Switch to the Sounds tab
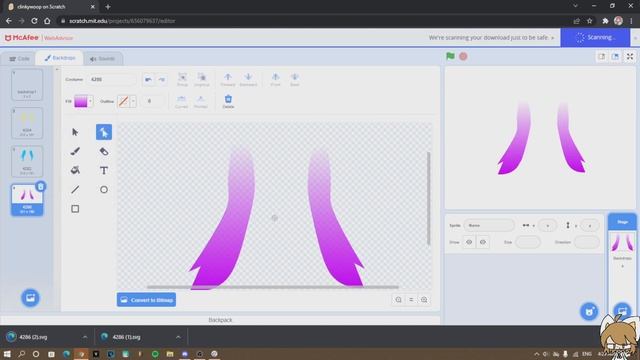This screenshot has width=640, height=360. point(102,59)
